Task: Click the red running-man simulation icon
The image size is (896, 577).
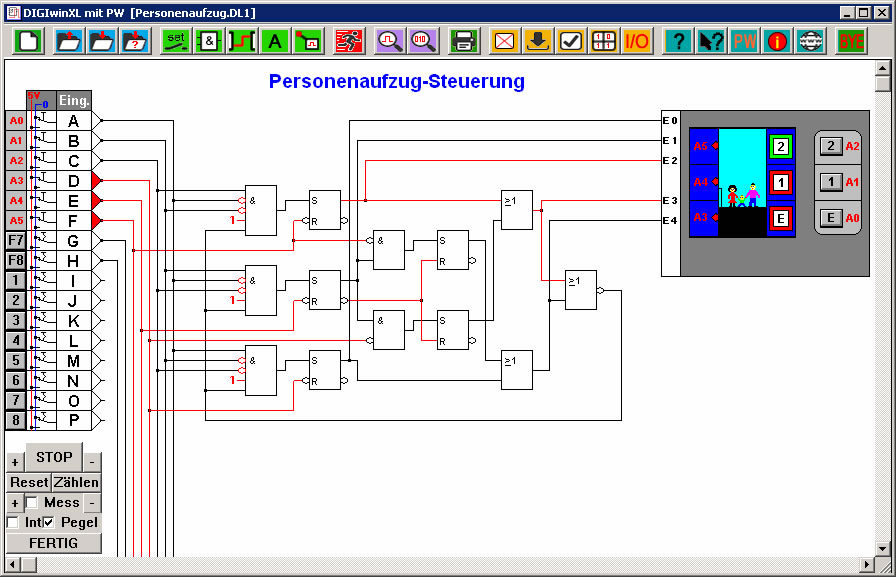Action: tap(349, 41)
